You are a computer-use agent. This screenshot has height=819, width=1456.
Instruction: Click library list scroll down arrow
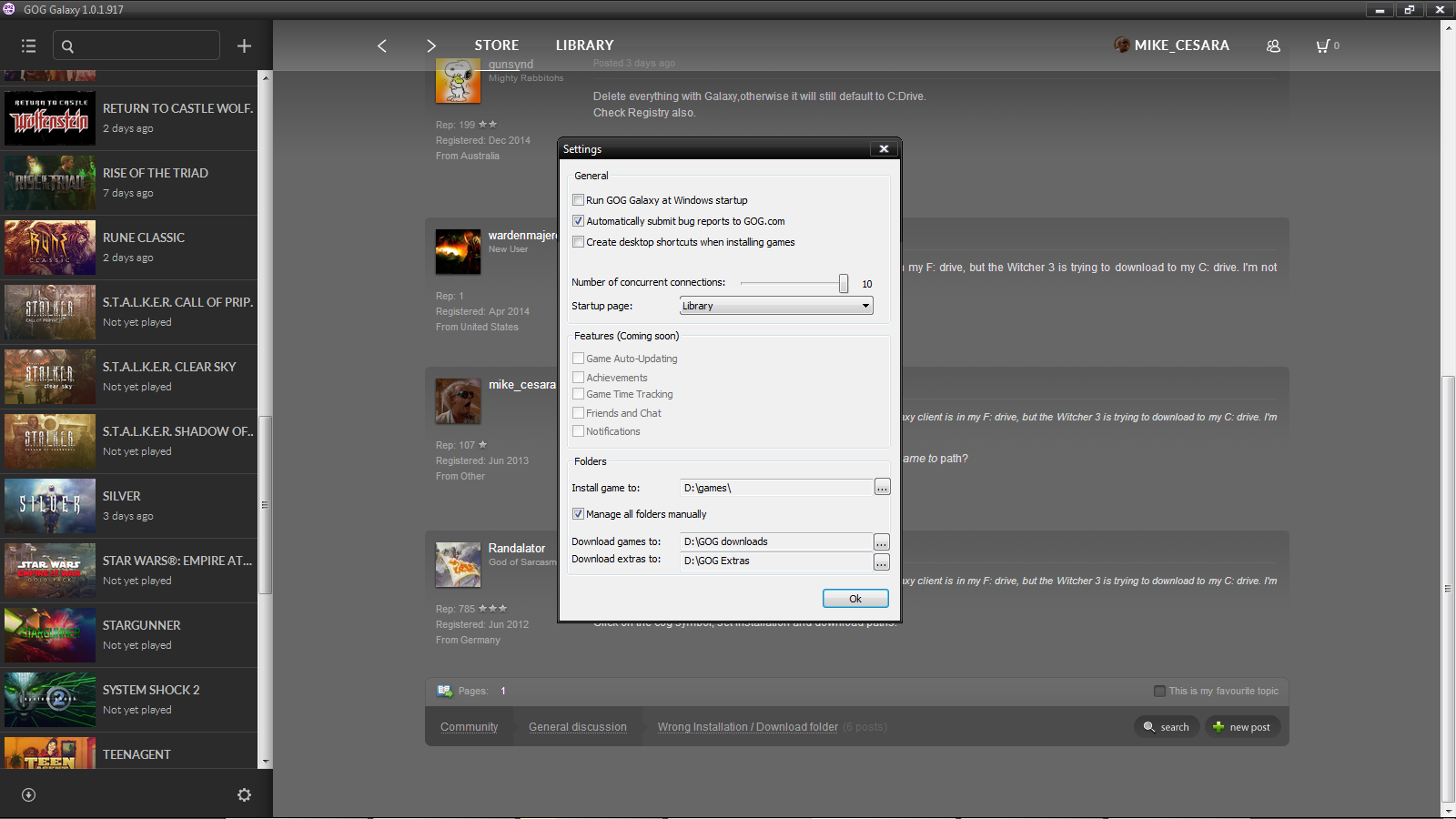[x=266, y=762]
